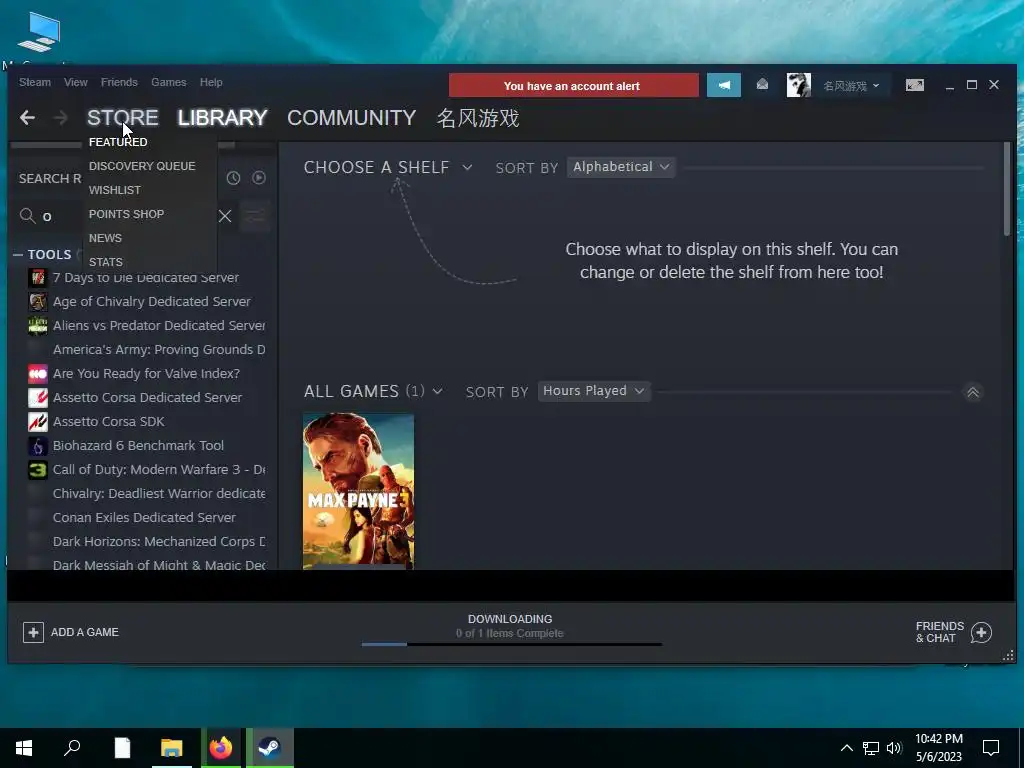Open the Max Payne 3 cover
The width and height of the screenshot is (1024, 768).
click(x=359, y=490)
